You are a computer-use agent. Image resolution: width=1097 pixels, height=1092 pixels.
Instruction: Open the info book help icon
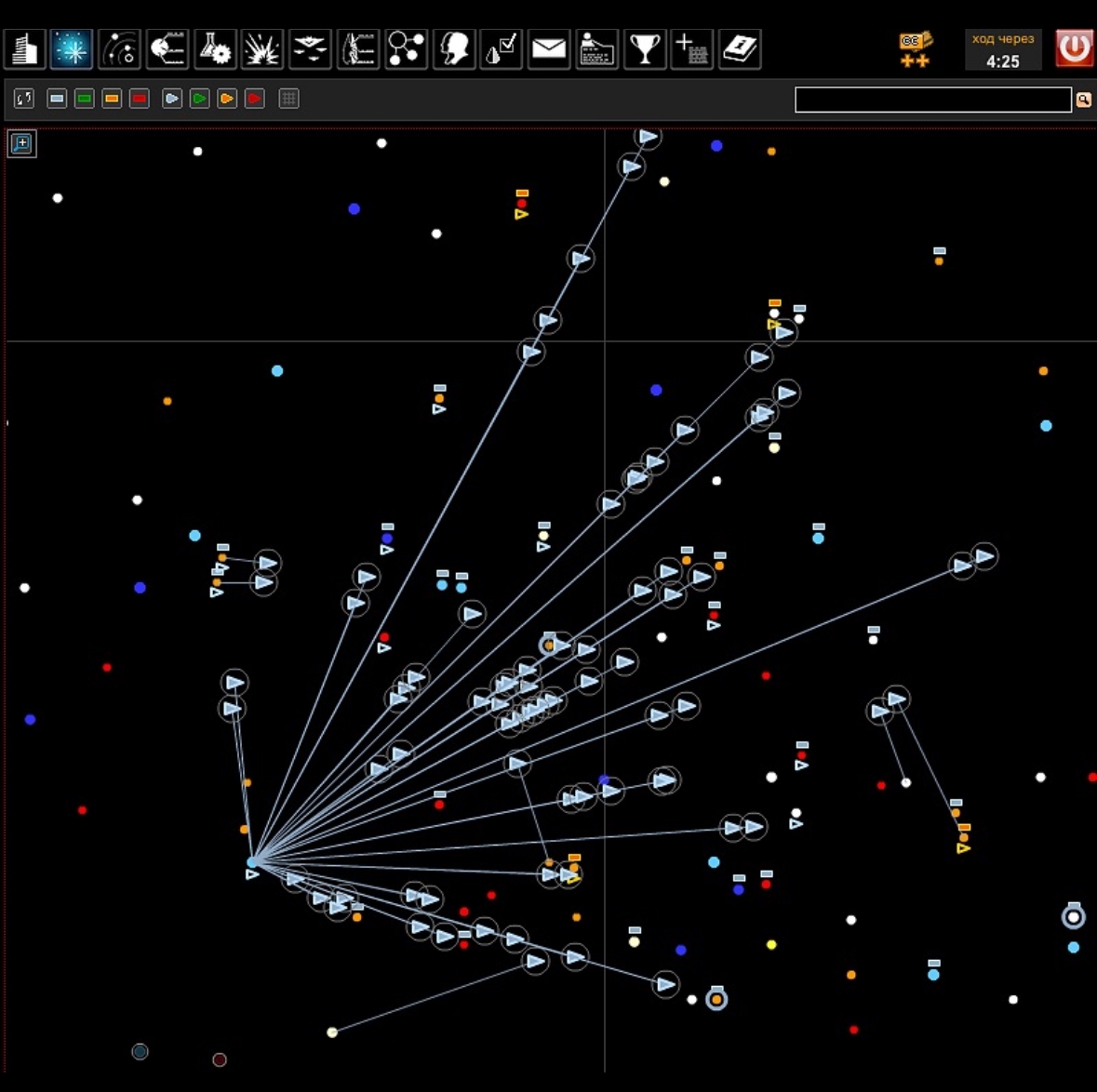point(740,49)
